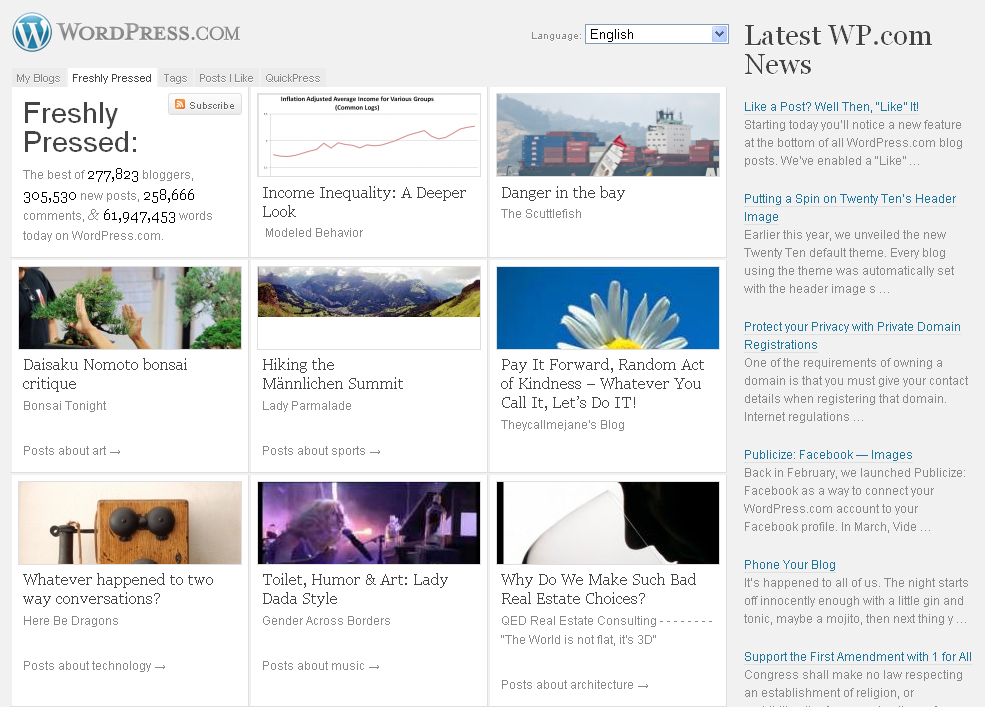View the container ship photo thumbnail

608,134
